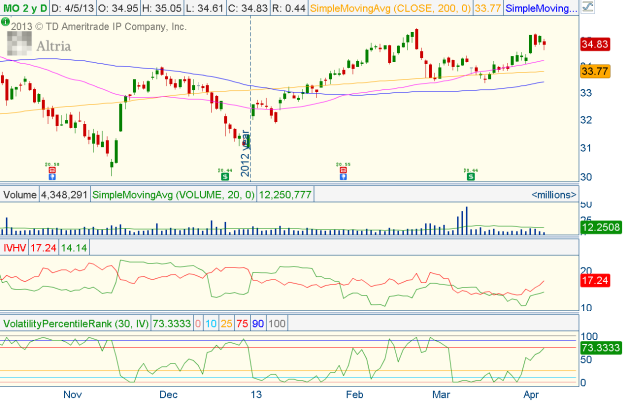The image size is (625, 401).
Task: Click the 30 price axis label
Action: [586, 177]
